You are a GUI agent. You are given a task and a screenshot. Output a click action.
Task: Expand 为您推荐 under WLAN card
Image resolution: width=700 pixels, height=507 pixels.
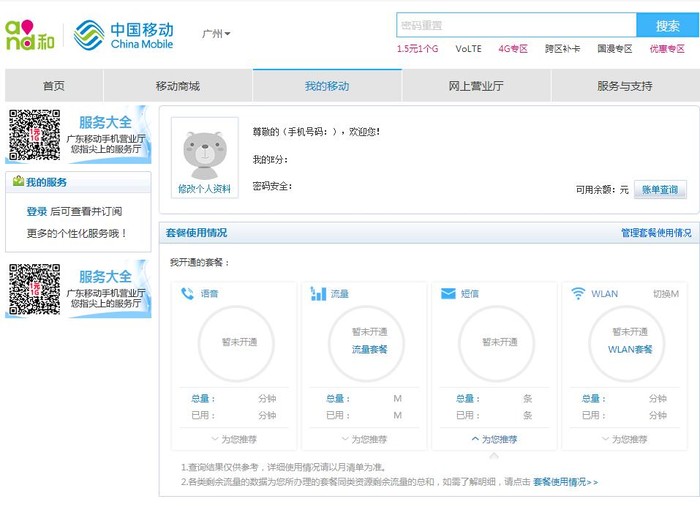(x=625, y=439)
